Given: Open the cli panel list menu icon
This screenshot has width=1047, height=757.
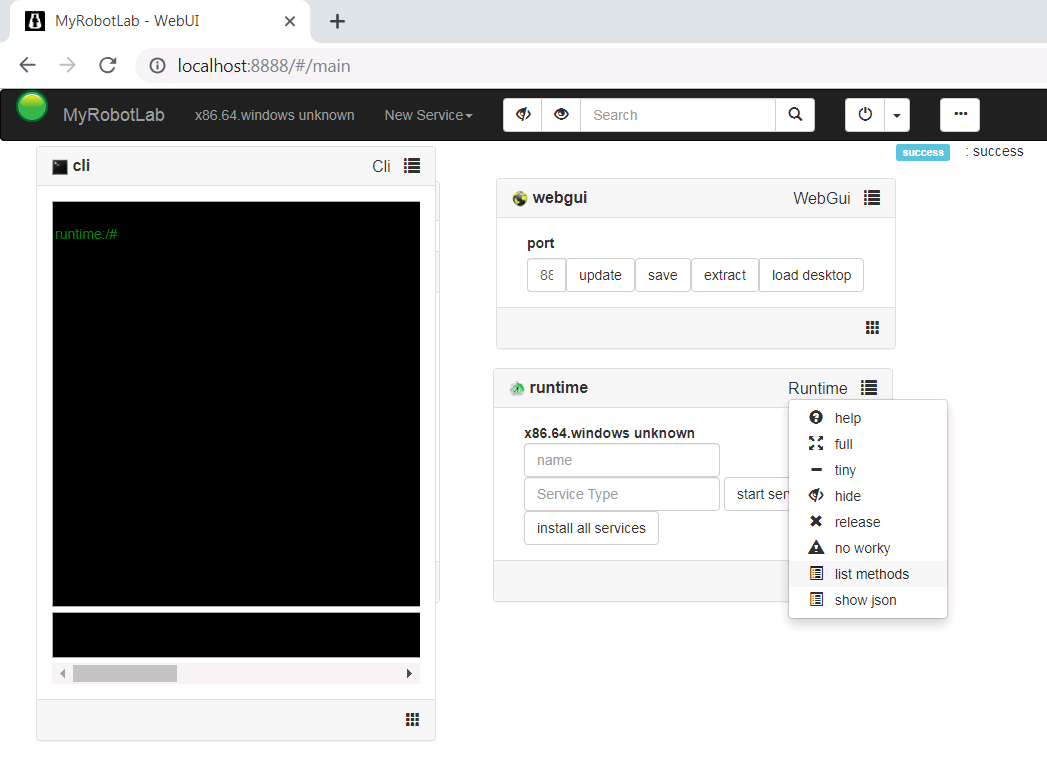Looking at the screenshot, I should pyautogui.click(x=412, y=166).
